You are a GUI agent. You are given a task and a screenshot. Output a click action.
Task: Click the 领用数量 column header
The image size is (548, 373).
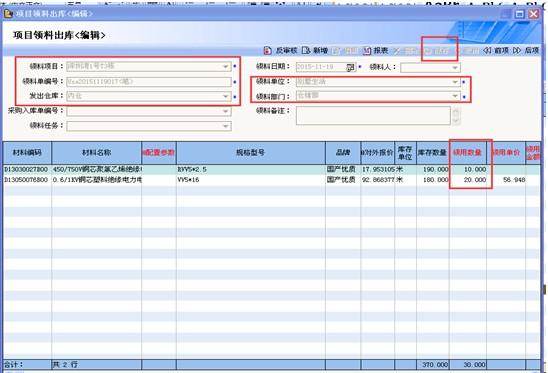coord(468,153)
